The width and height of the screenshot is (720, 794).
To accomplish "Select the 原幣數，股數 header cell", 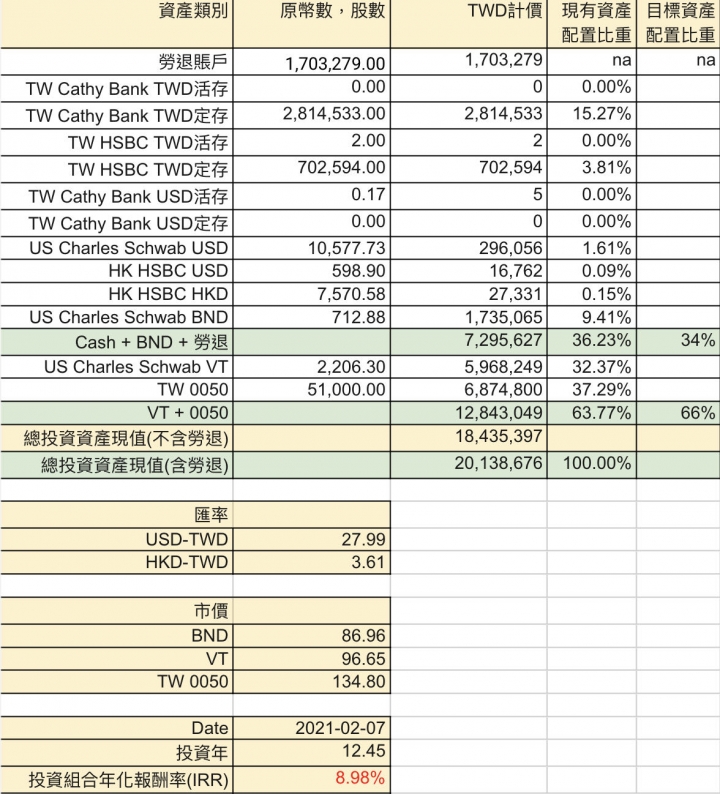I will (x=311, y=24).
